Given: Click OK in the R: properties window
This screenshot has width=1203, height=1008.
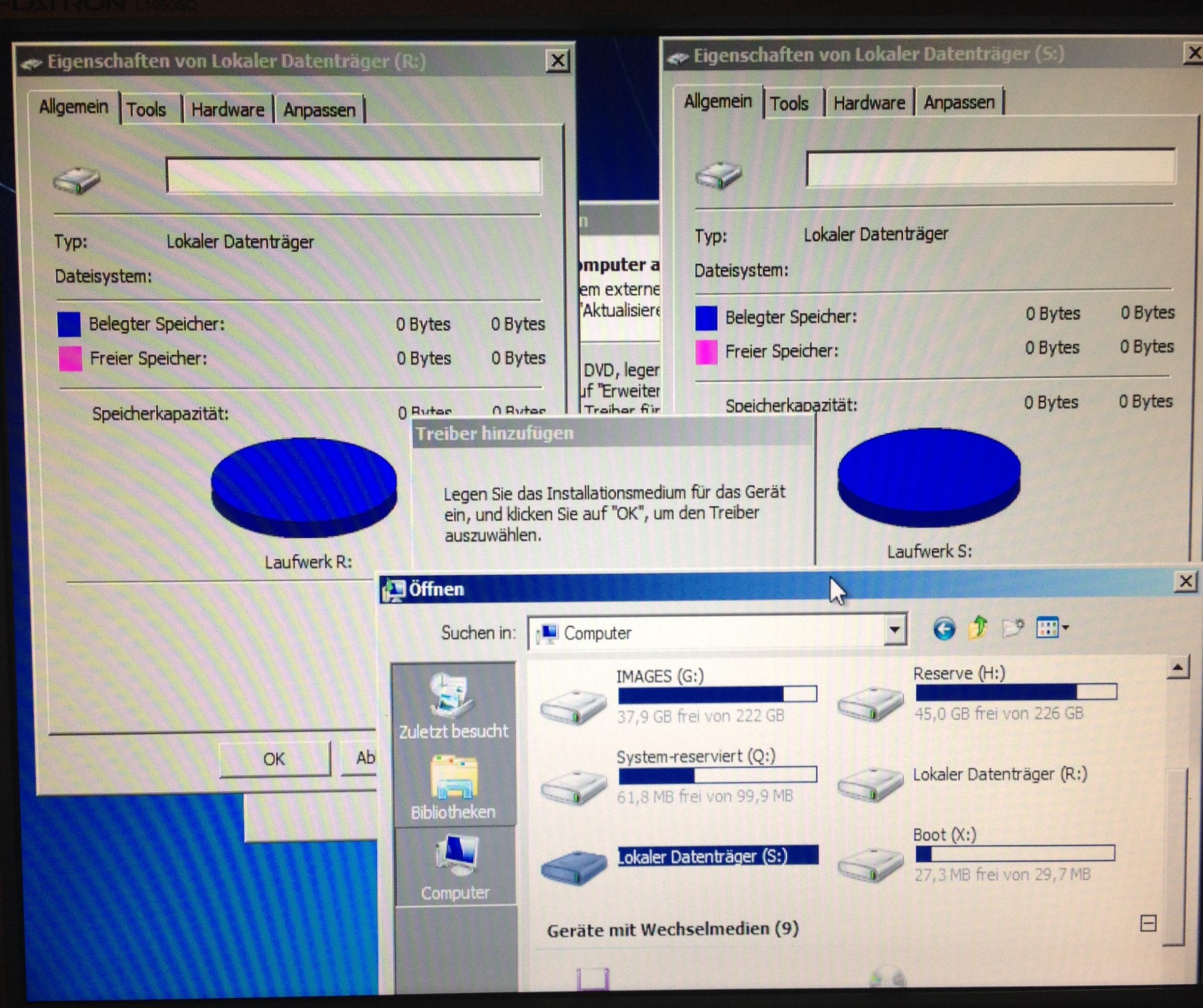Looking at the screenshot, I should [274, 759].
